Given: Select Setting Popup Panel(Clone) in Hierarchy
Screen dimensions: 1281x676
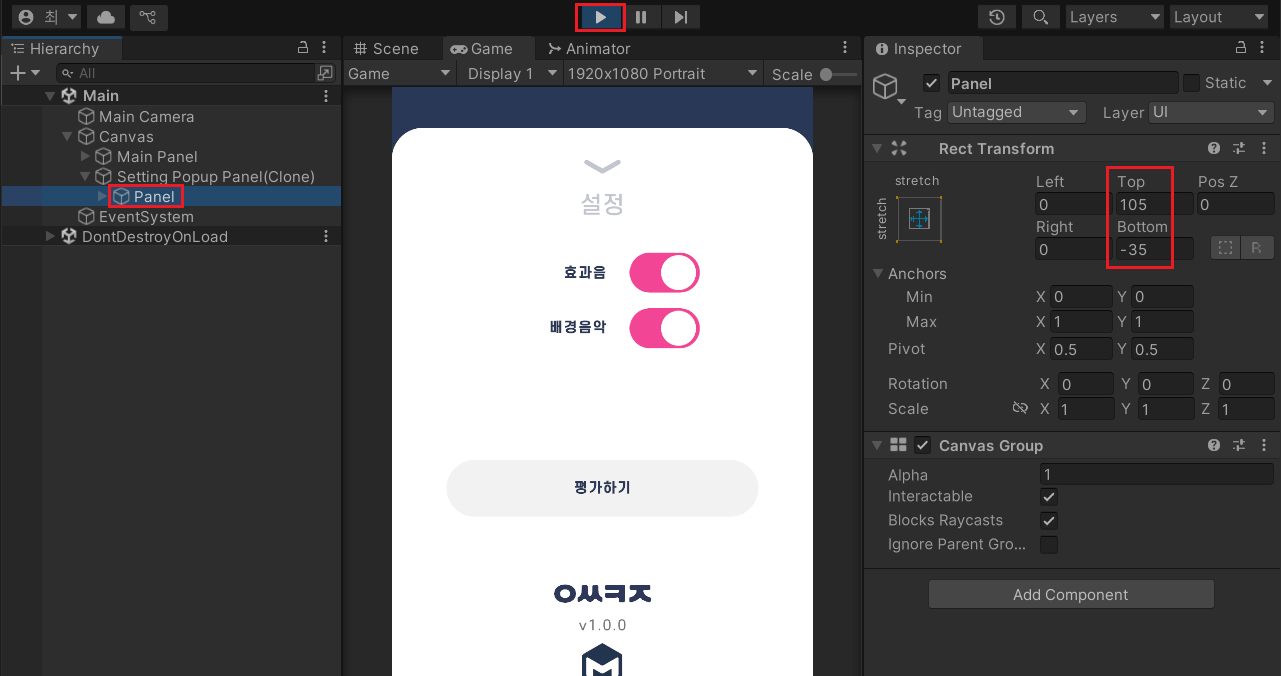Looking at the screenshot, I should (215, 176).
